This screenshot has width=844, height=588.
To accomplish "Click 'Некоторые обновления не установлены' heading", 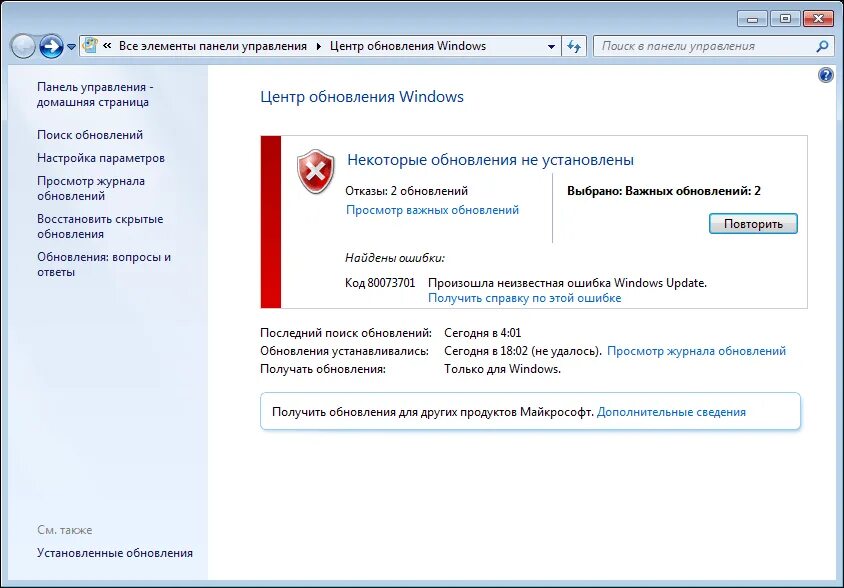I will coord(490,159).
